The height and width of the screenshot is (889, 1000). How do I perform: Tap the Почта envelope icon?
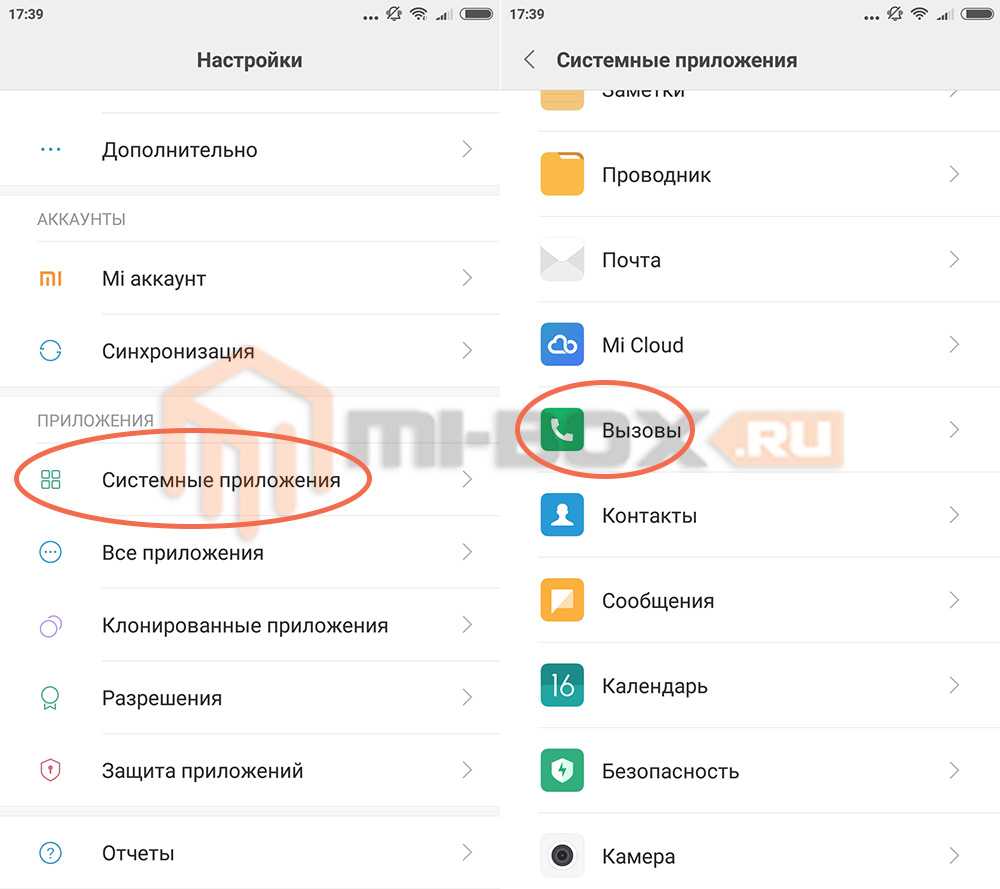click(562, 260)
